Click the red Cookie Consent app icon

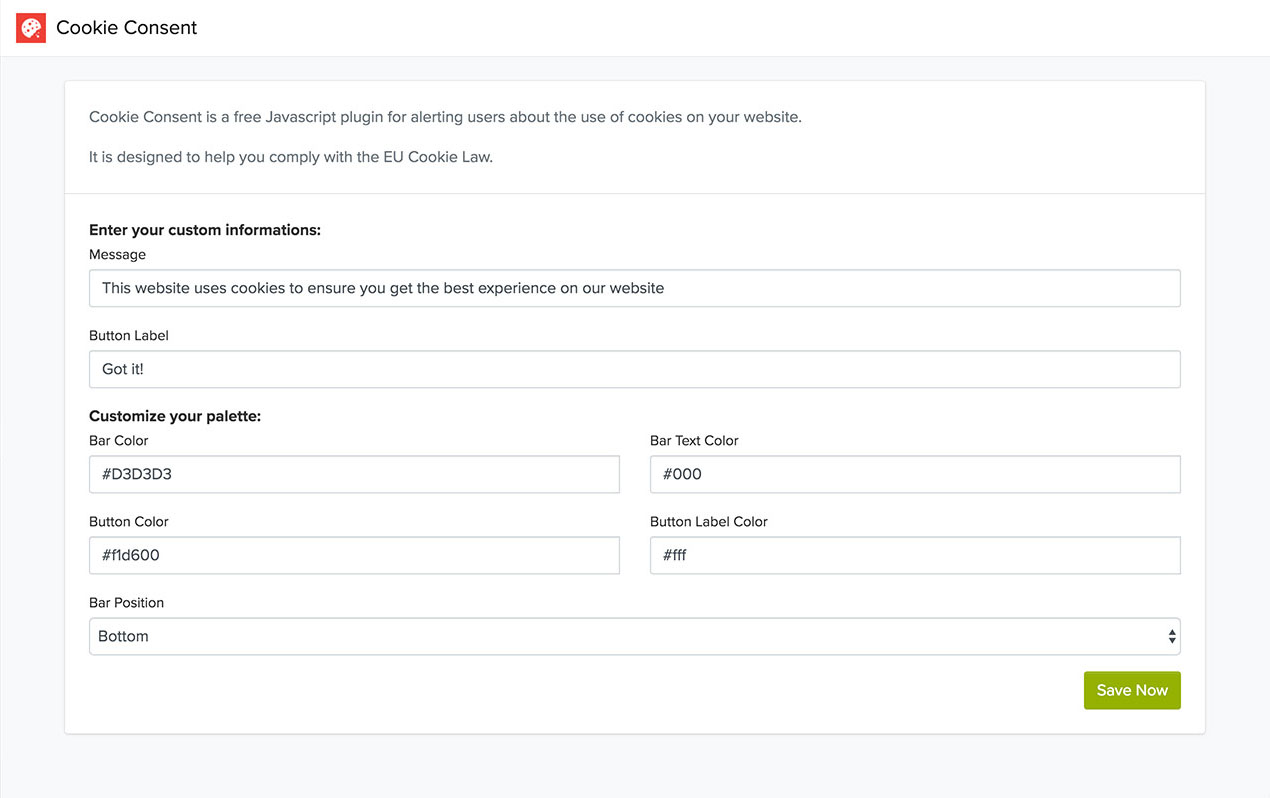pos(31,28)
